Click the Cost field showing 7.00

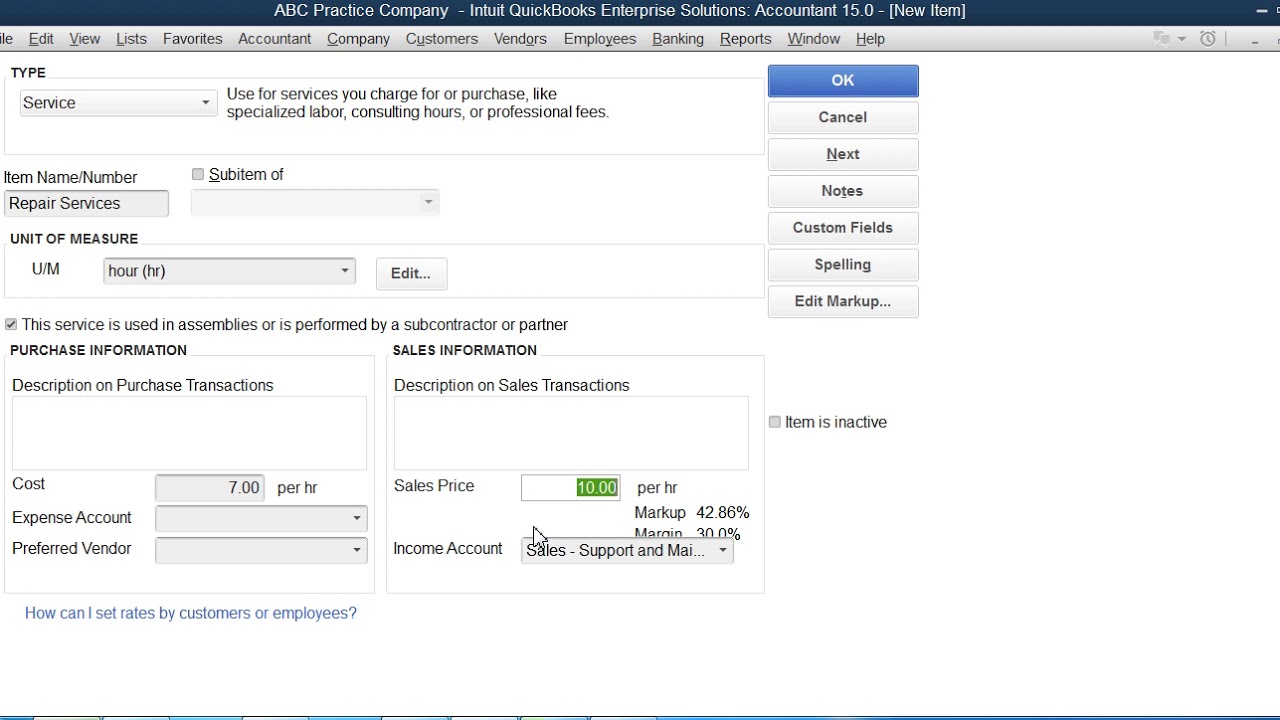point(210,488)
